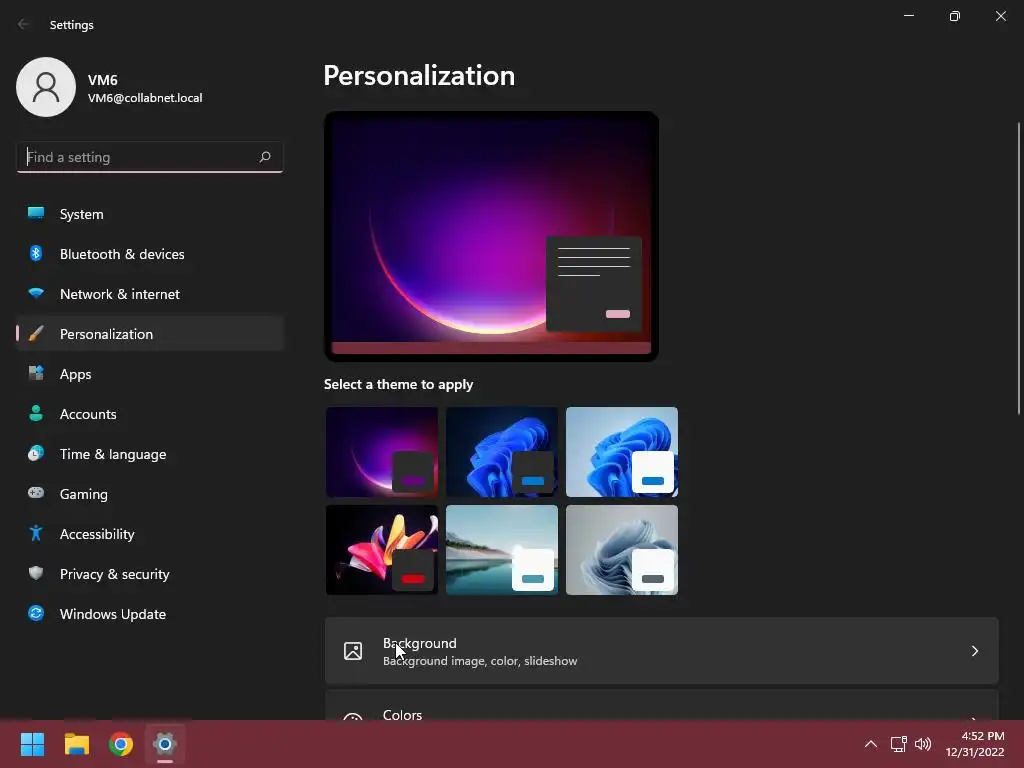
Task: Click the Personalization page heading
Action: pyautogui.click(x=419, y=76)
